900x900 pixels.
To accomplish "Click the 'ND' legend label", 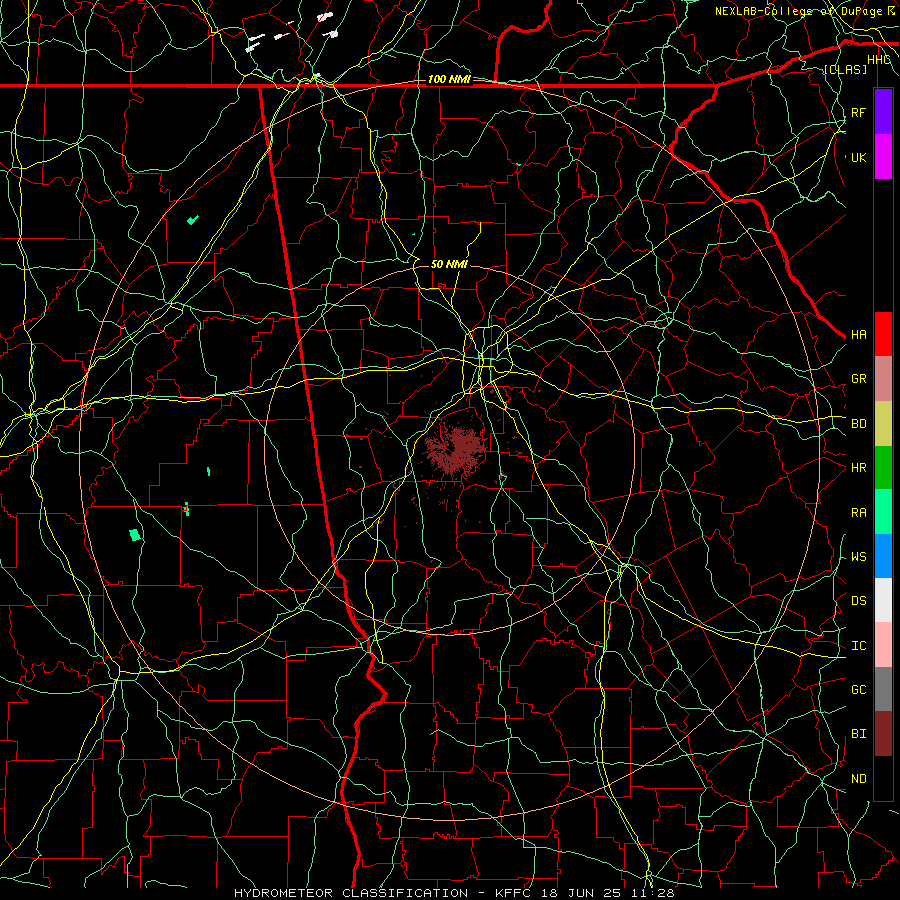I will (x=858, y=779).
